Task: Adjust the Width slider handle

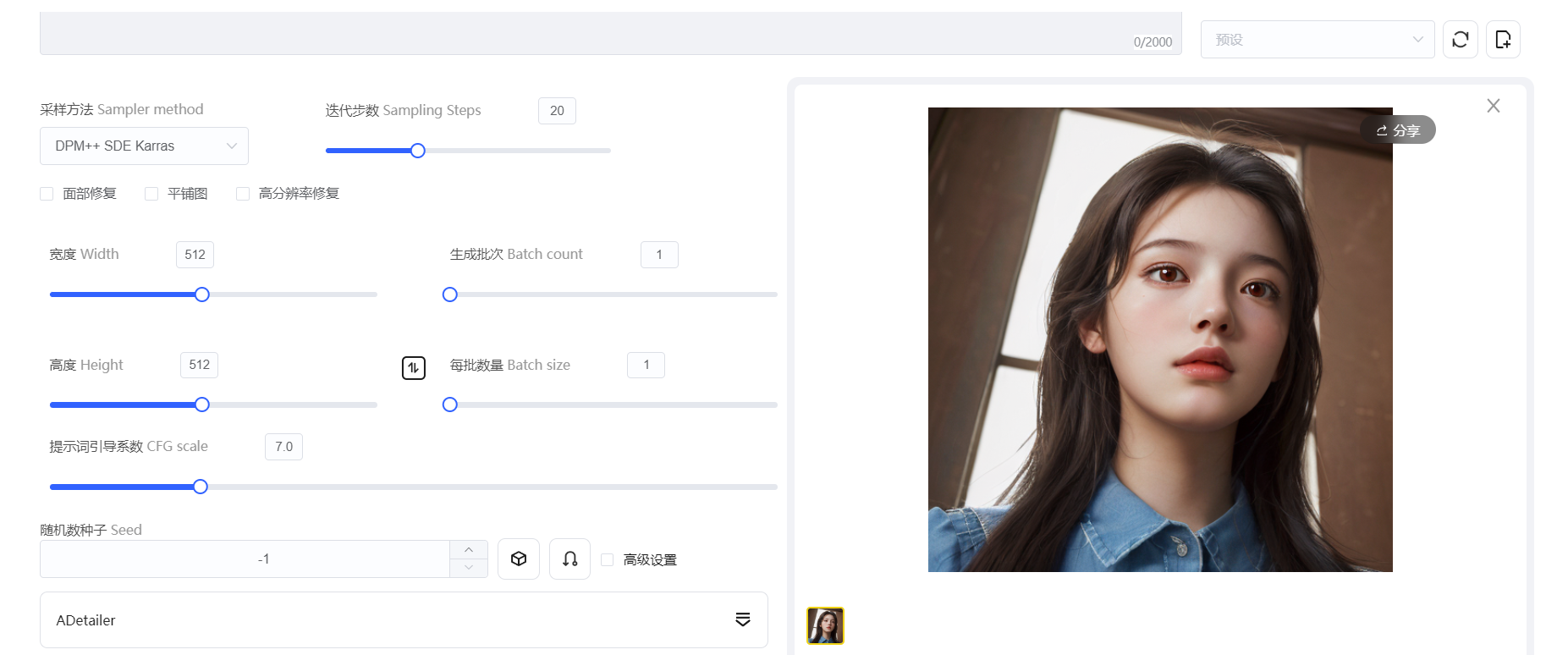Action: pos(202,294)
